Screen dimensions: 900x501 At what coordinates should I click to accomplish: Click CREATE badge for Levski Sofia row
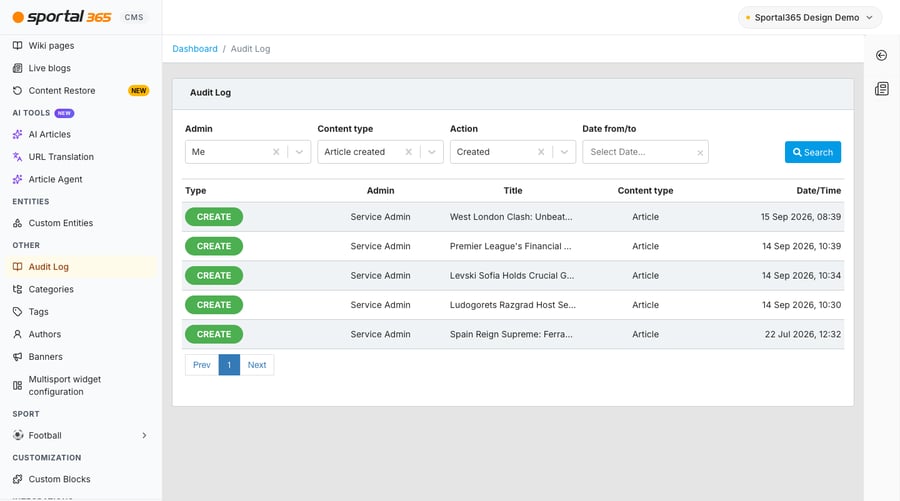[x=214, y=275]
